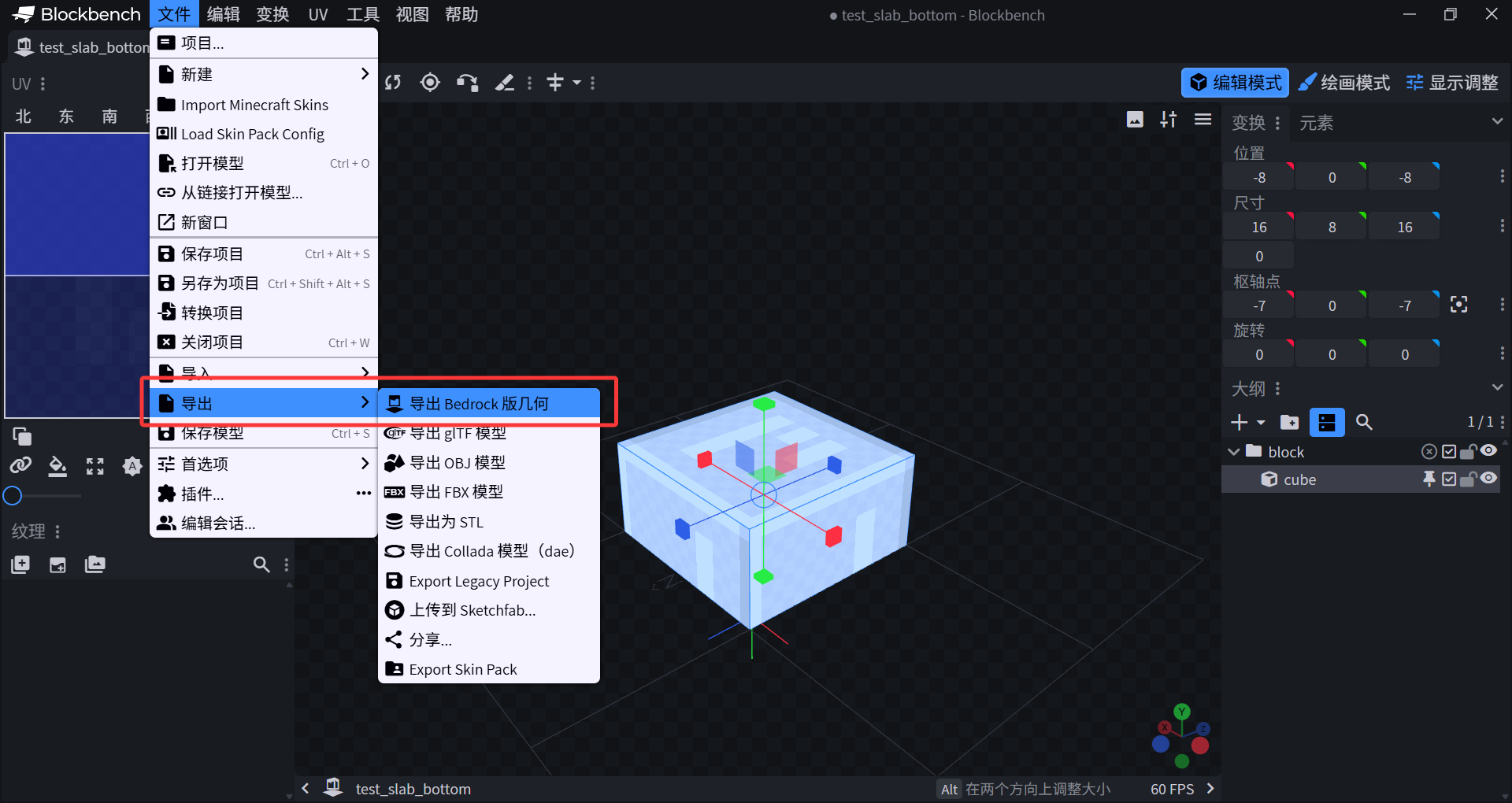Click the pin icon on cube row
This screenshot has width=1512, height=803.
pos(1429,479)
